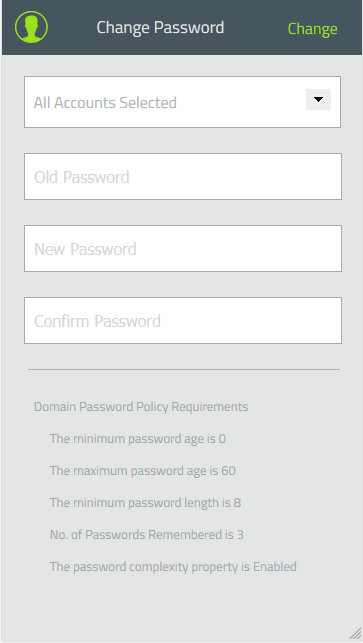Click the word Enabled in complexity text
The height and width of the screenshot is (643, 363).
(275, 567)
